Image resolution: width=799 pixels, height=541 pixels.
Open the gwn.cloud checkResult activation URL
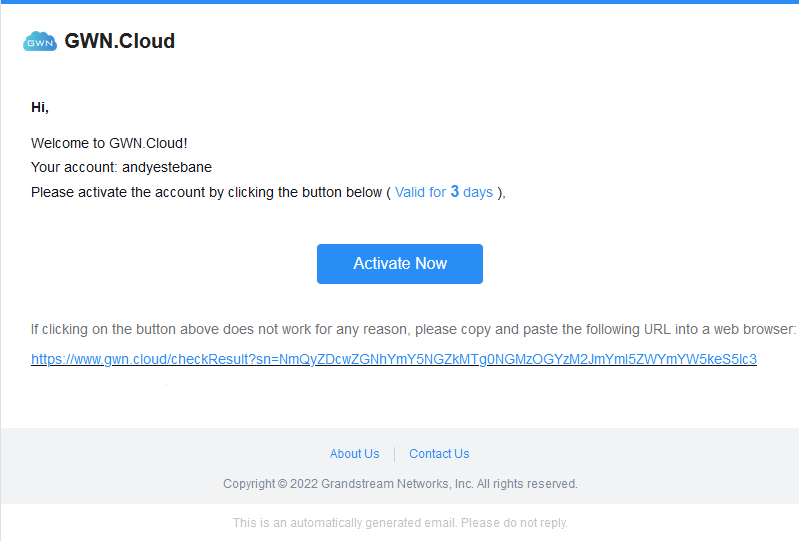(393, 360)
